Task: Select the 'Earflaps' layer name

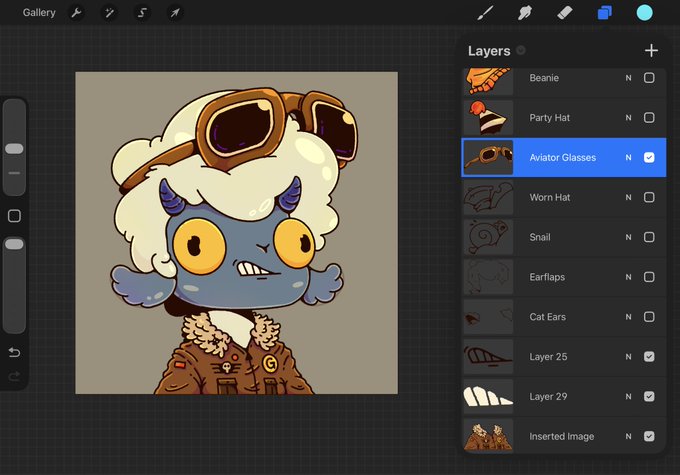Action: [547, 277]
